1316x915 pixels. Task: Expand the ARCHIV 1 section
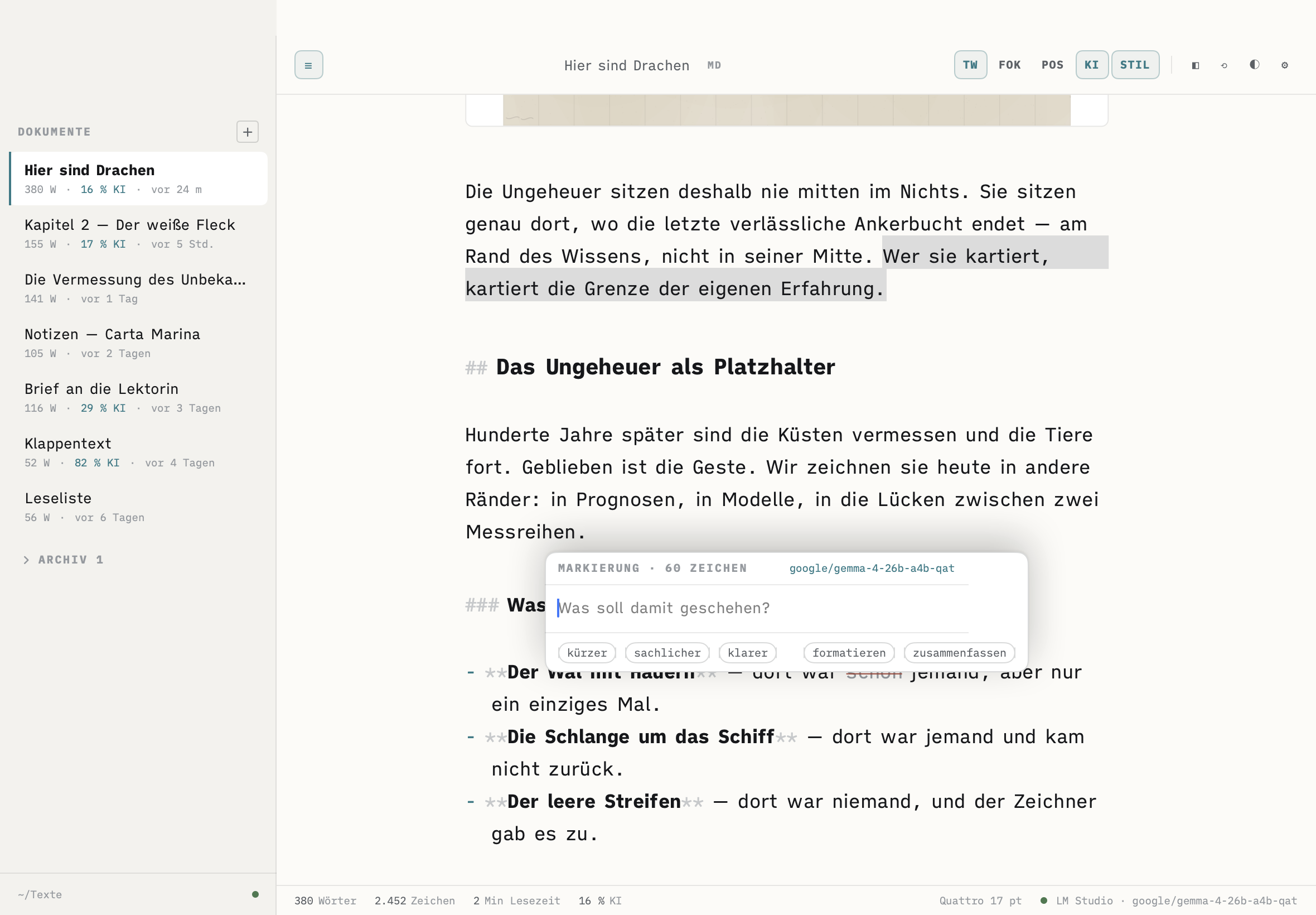coord(64,560)
